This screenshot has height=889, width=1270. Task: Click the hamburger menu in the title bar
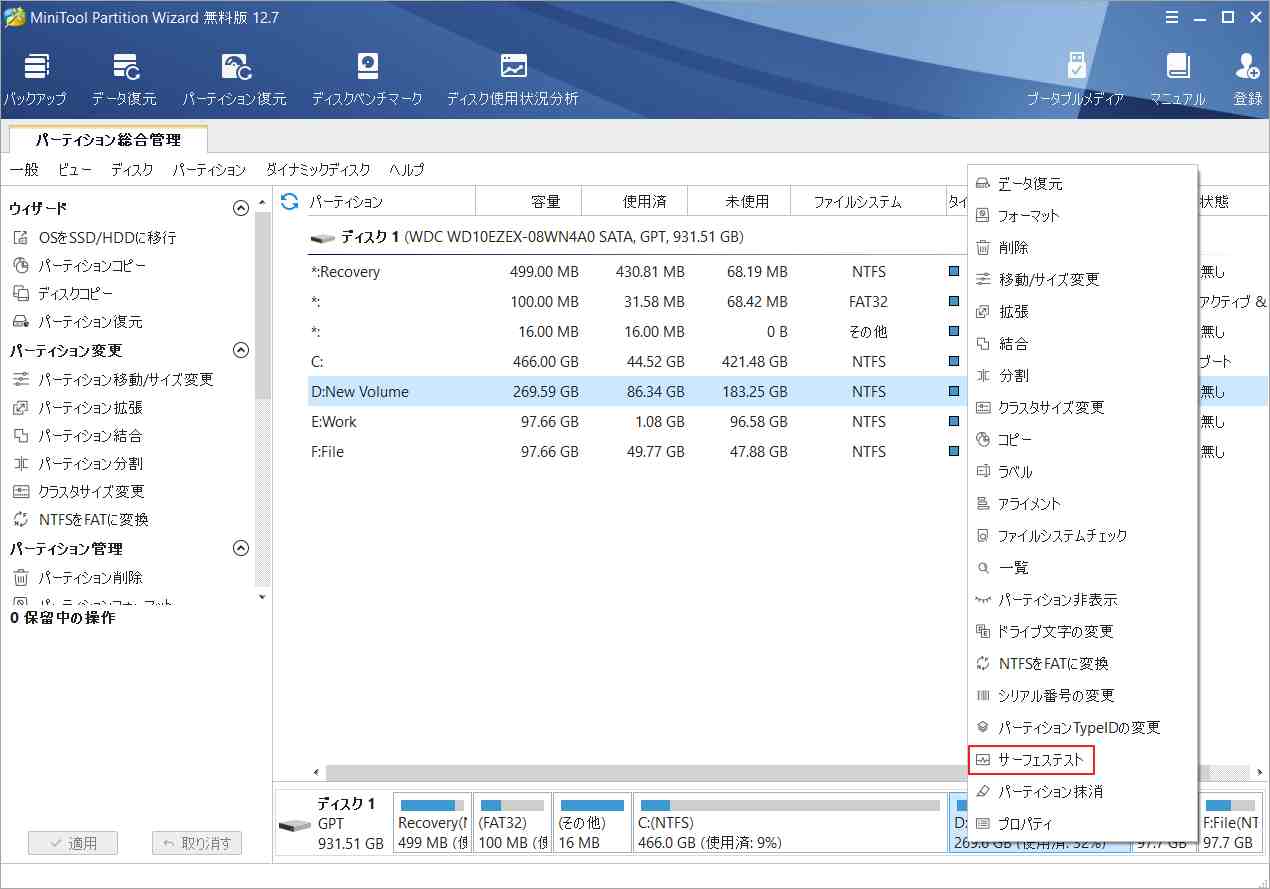pos(1171,17)
